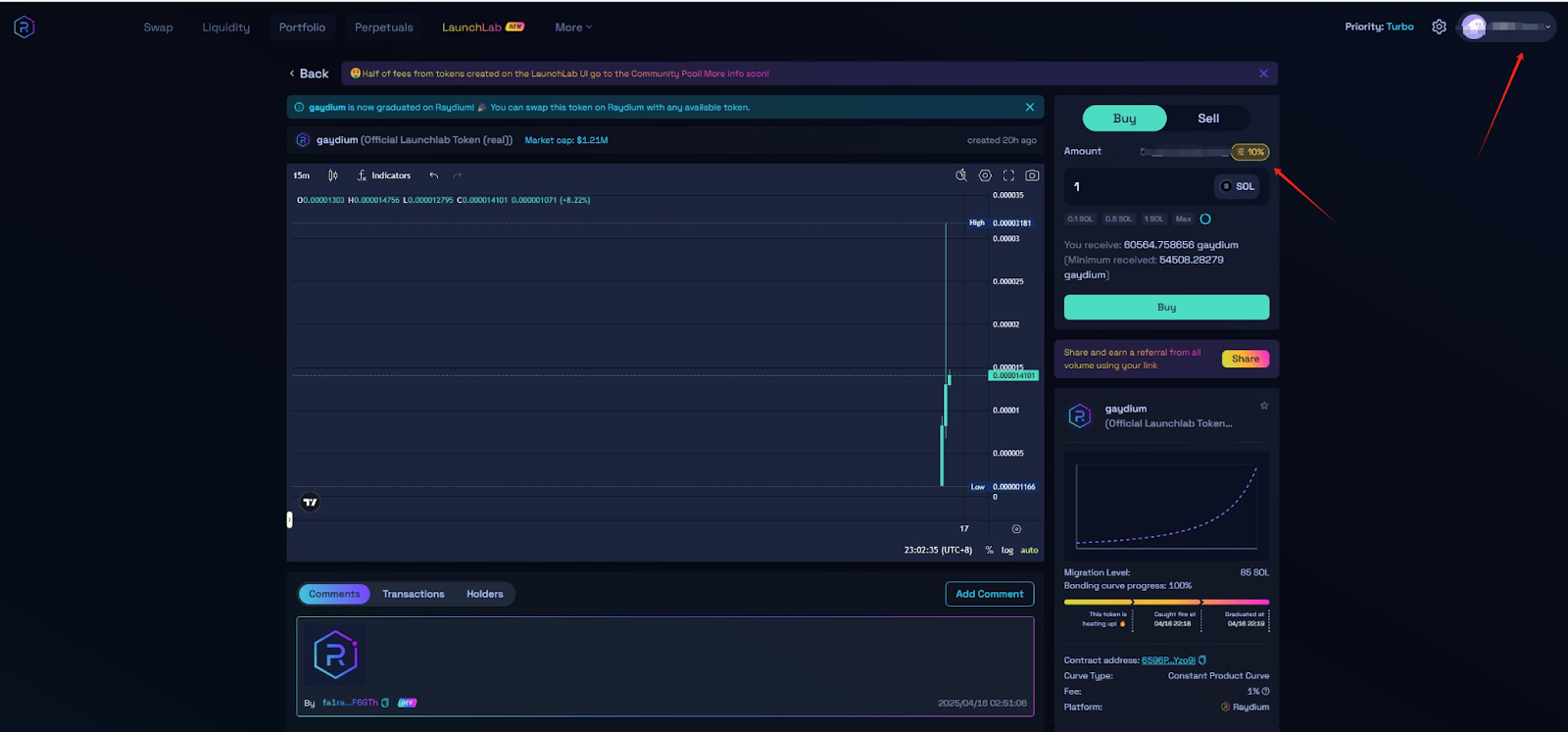Image resolution: width=1568 pixels, height=732 pixels.
Task: Click the bonding curve graph preview
Action: coord(1166,506)
